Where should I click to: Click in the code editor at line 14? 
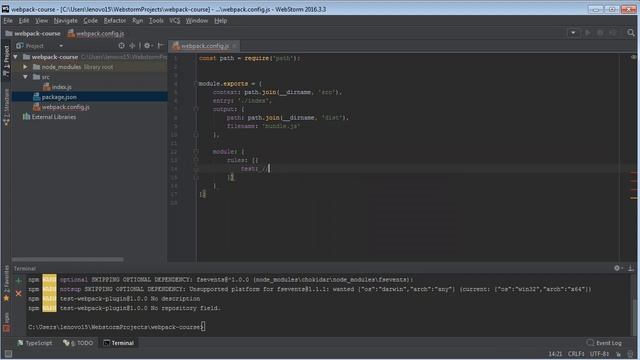[408, 169]
